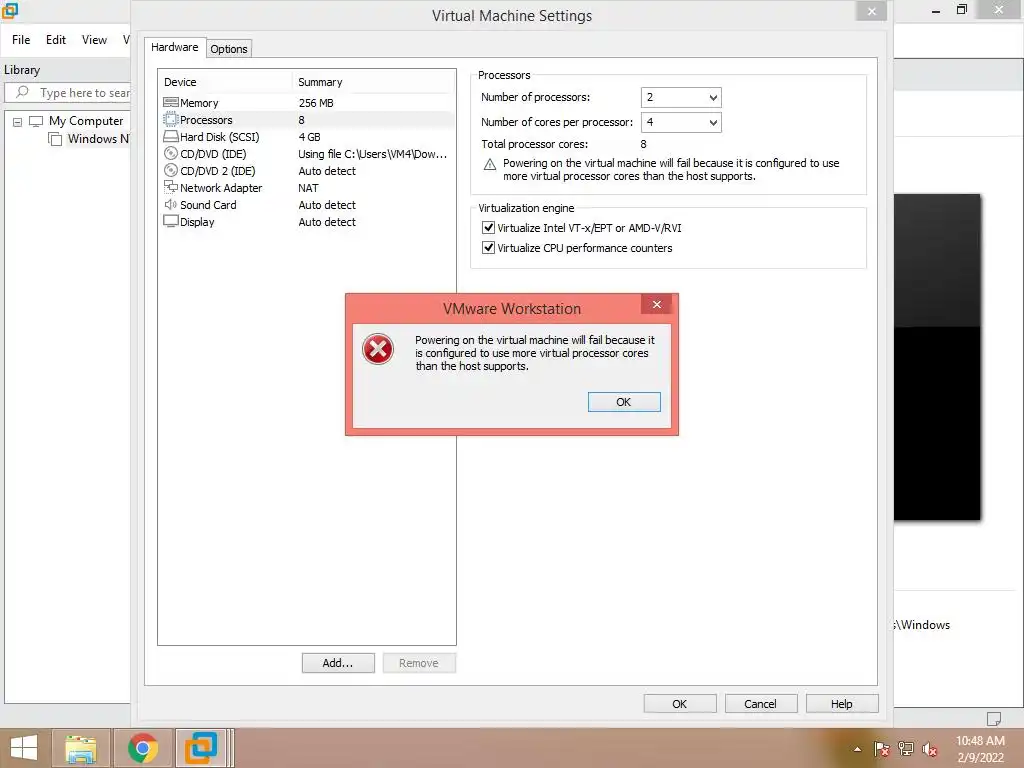Click the CD/DVD 2 'Auto detect' summary
Screen dimensions: 1024x768
tap(327, 170)
